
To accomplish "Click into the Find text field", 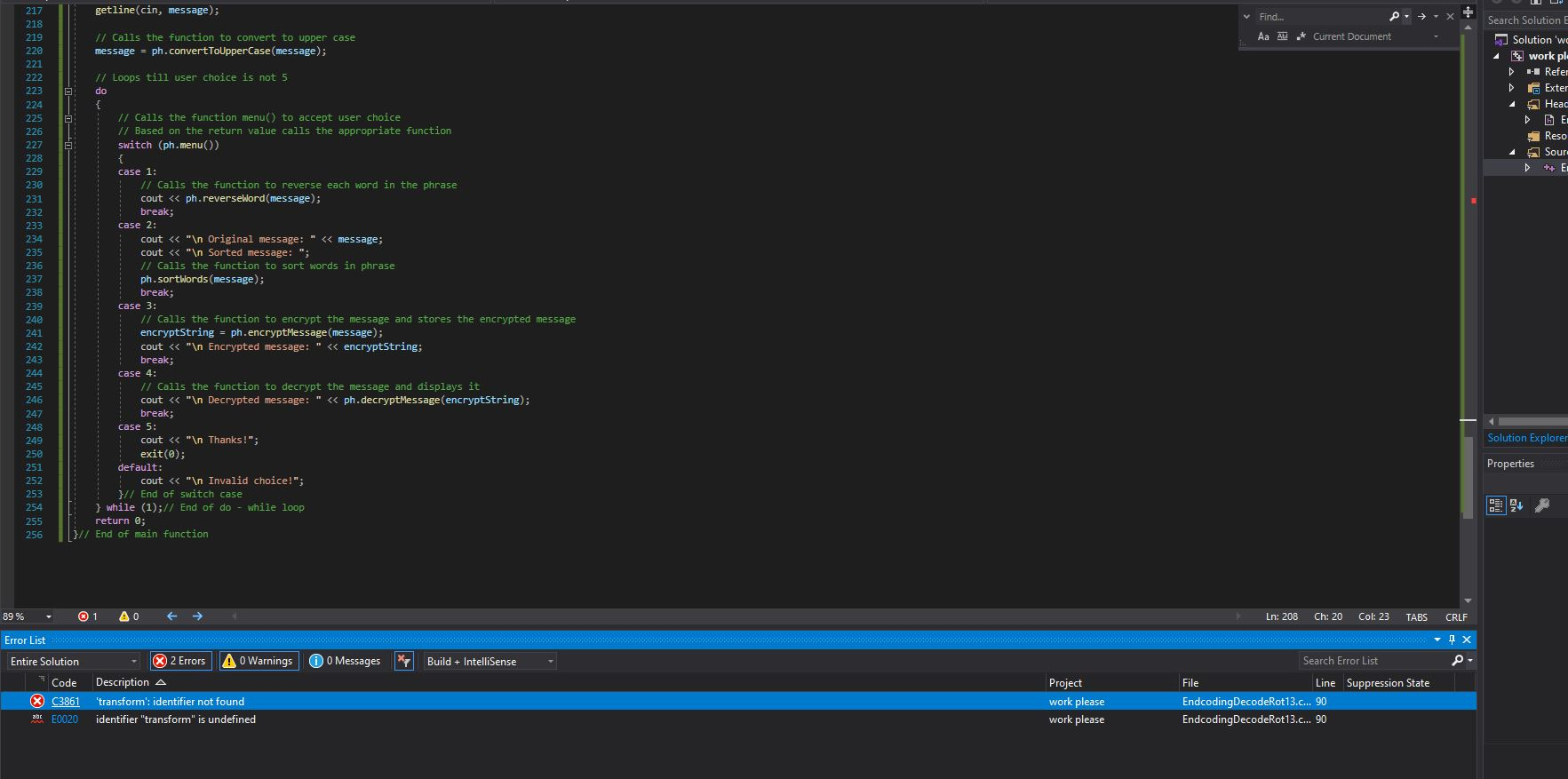I will click(x=1321, y=17).
